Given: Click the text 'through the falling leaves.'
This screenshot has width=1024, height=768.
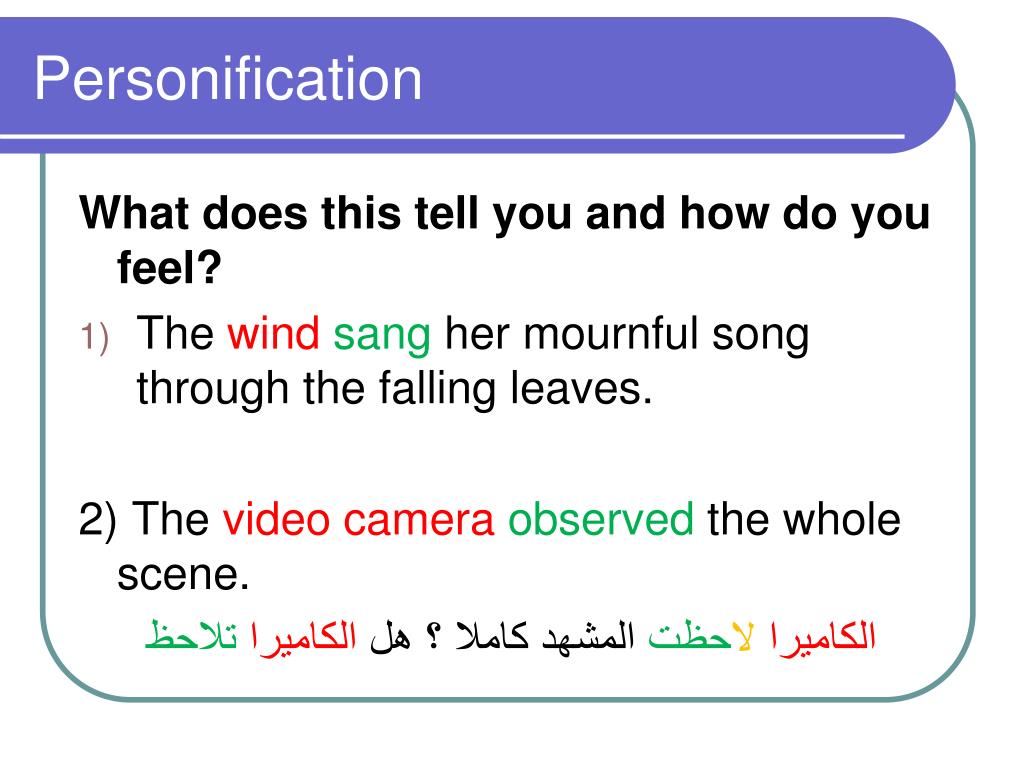Looking at the screenshot, I should (x=394, y=390).
